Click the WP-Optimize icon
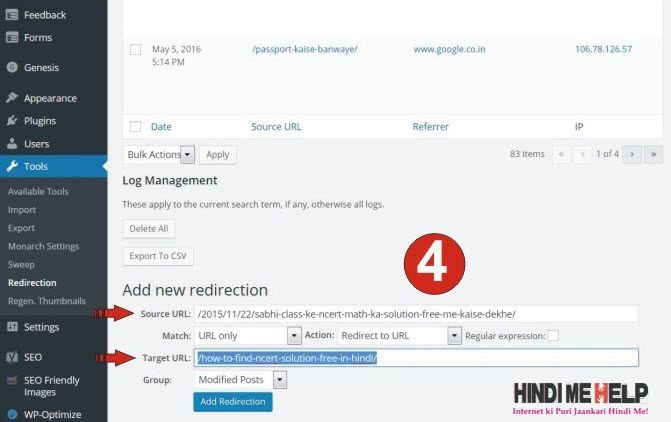The height and width of the screenshot is (422, 671). pyautogui.click(x=12, y=414)
